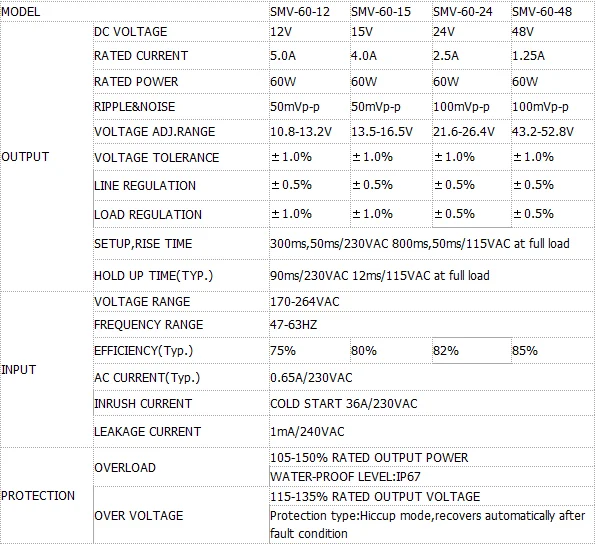This screenshot has height=544, width=595.
Task: Select the 115-135% RATED OUTPUT VOLTAGE text
Action: tap(375, 497)
